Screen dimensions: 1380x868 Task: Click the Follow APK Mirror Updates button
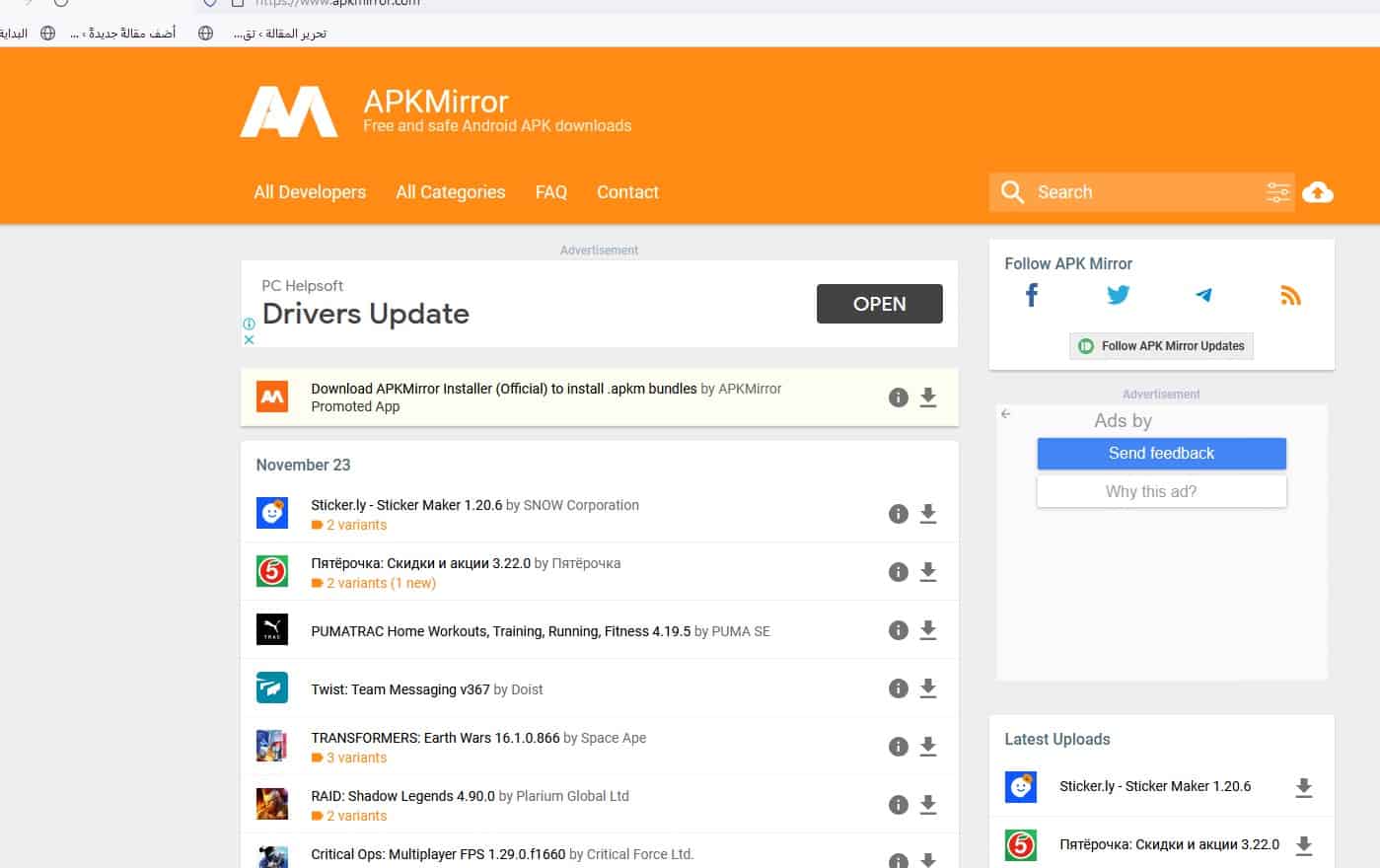point(1161,346)
